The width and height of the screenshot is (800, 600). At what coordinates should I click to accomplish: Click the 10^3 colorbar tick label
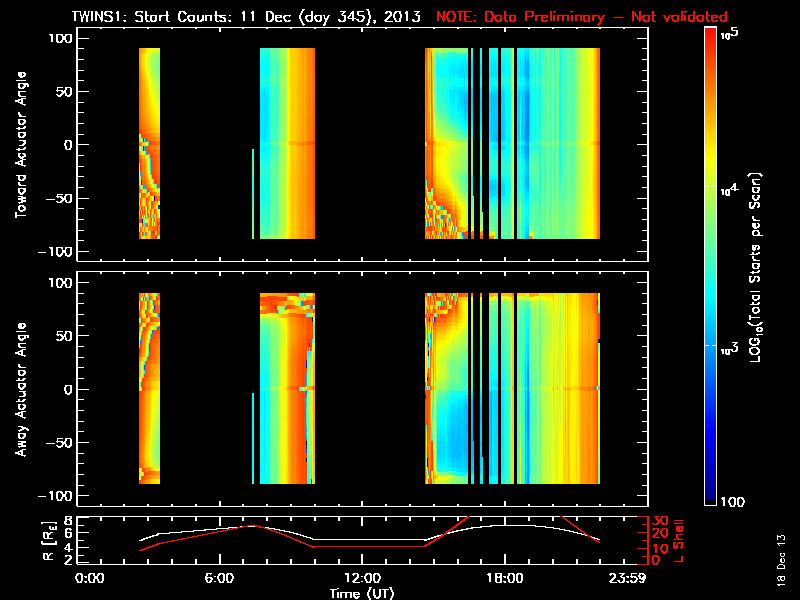tap(730, 350)
